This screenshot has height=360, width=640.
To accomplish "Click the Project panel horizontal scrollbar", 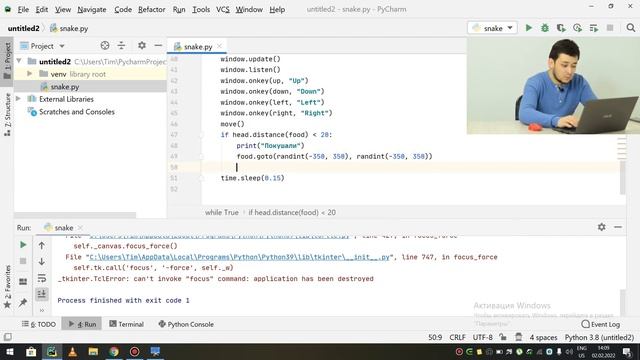I will (75, 215).
